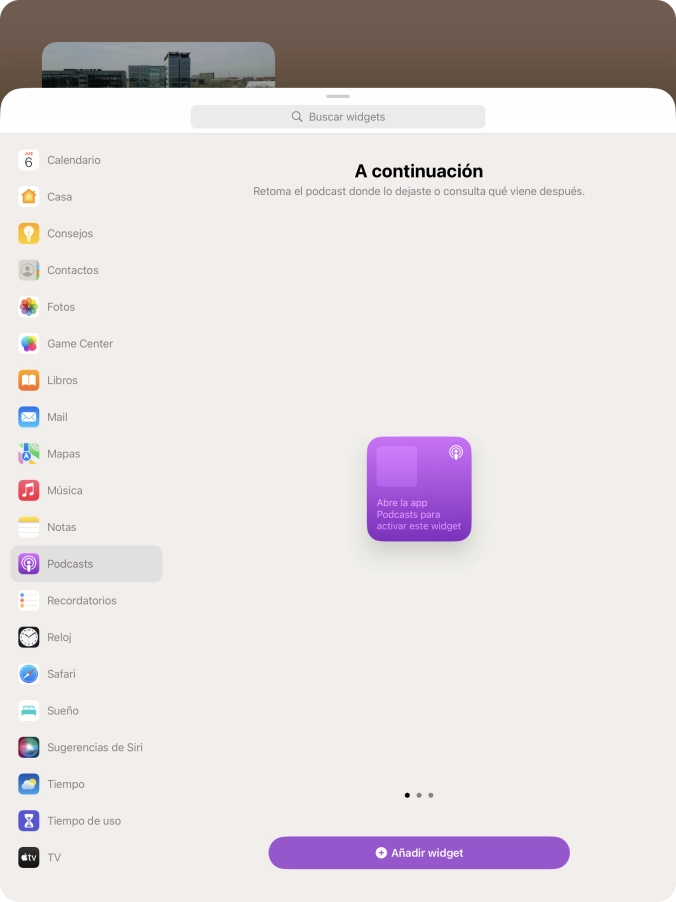Tap the Libros book icon
Screen dimensions: 676x902
[29, 380]
